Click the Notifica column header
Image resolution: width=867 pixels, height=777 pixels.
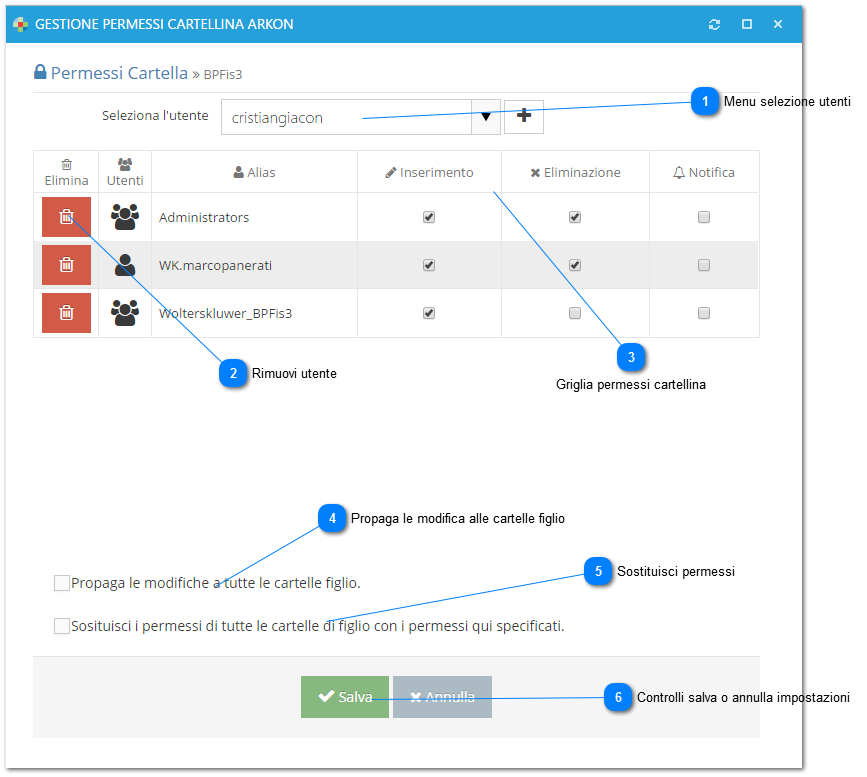704,172
